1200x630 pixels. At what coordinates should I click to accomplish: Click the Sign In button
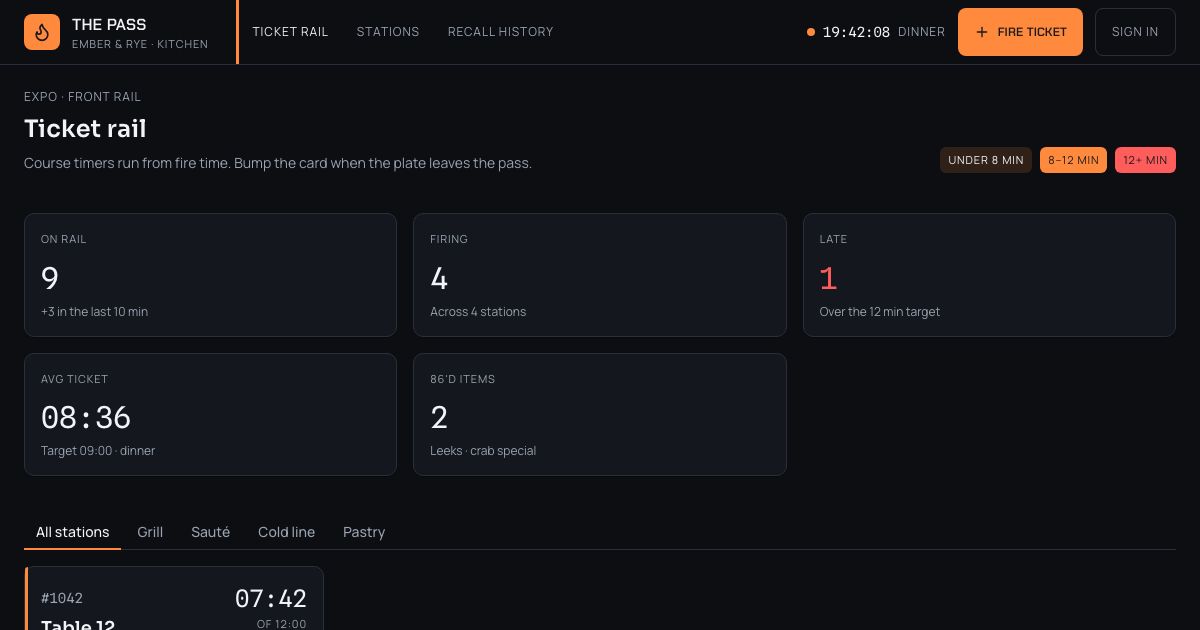1135,32
